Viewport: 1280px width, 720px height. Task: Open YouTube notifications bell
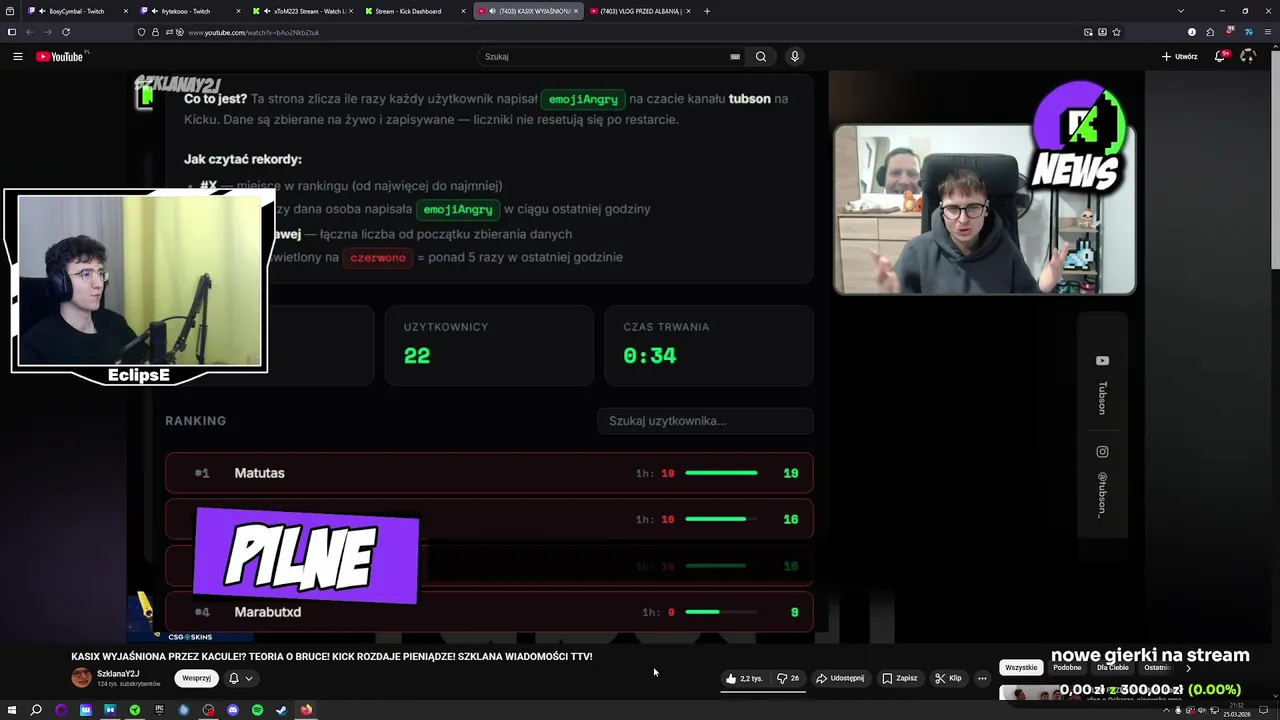point(1220,57)
